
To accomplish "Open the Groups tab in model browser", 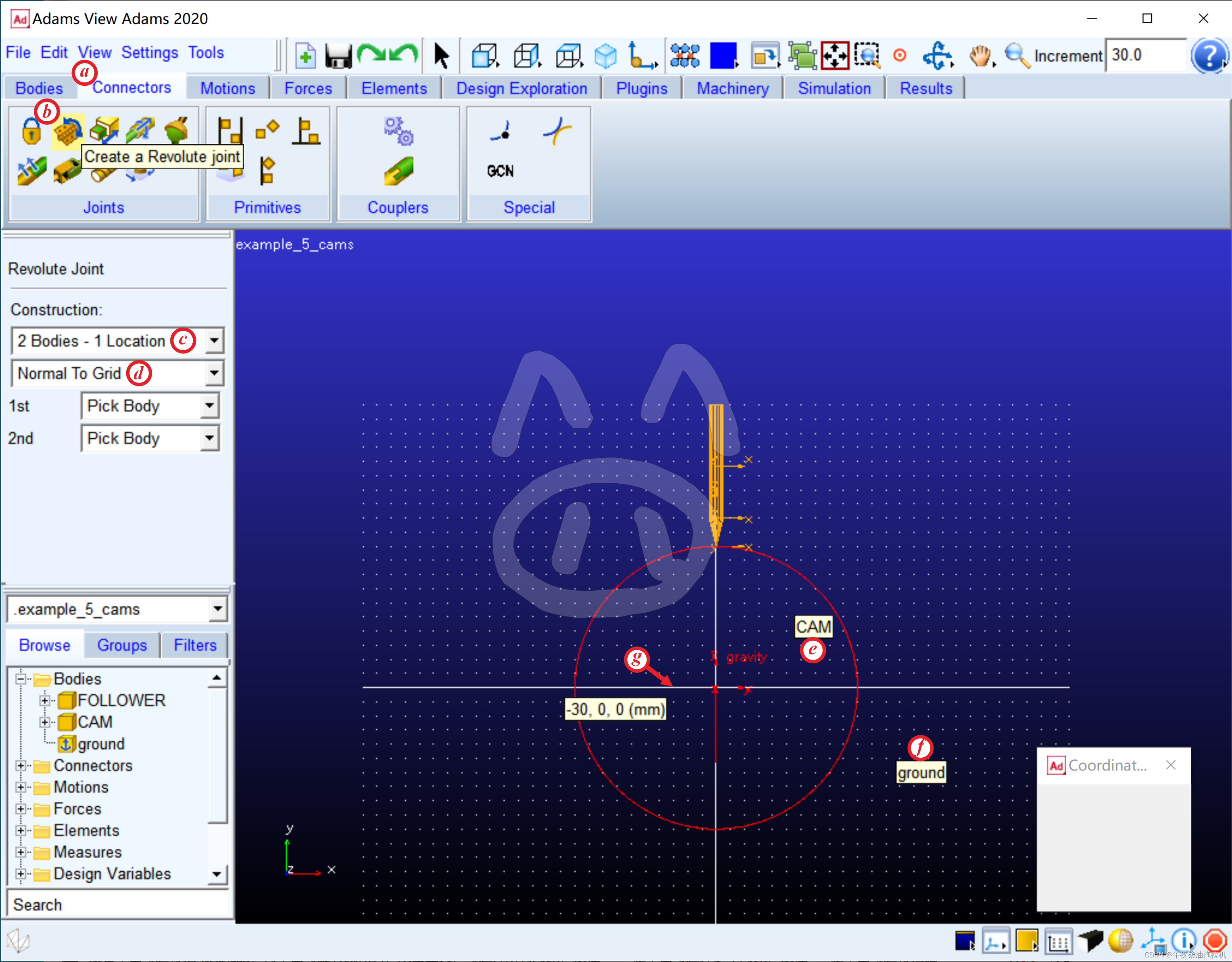I will pos(122,645).
